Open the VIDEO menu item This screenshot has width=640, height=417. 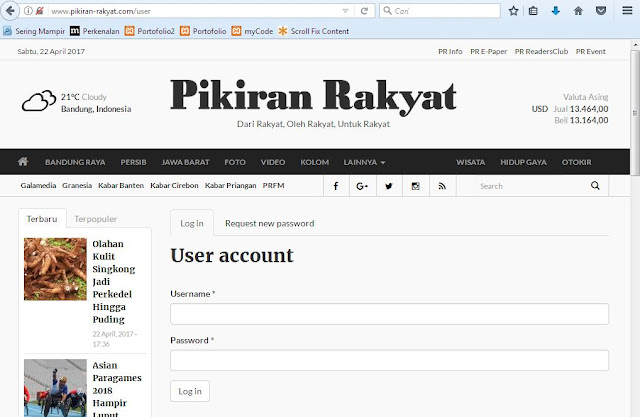273,162
